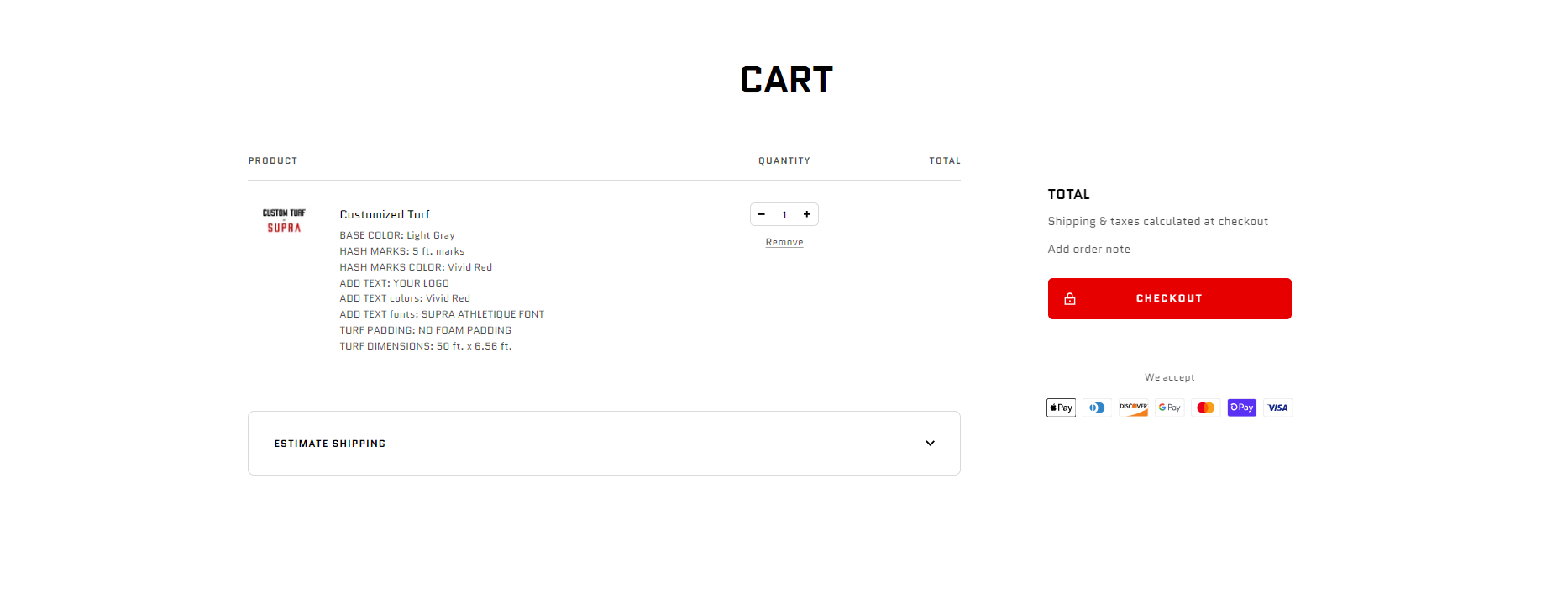Screen dimensions: 1568x610
Task: Expand the Estimate Shipping chevron
Action: coord(930,444)
